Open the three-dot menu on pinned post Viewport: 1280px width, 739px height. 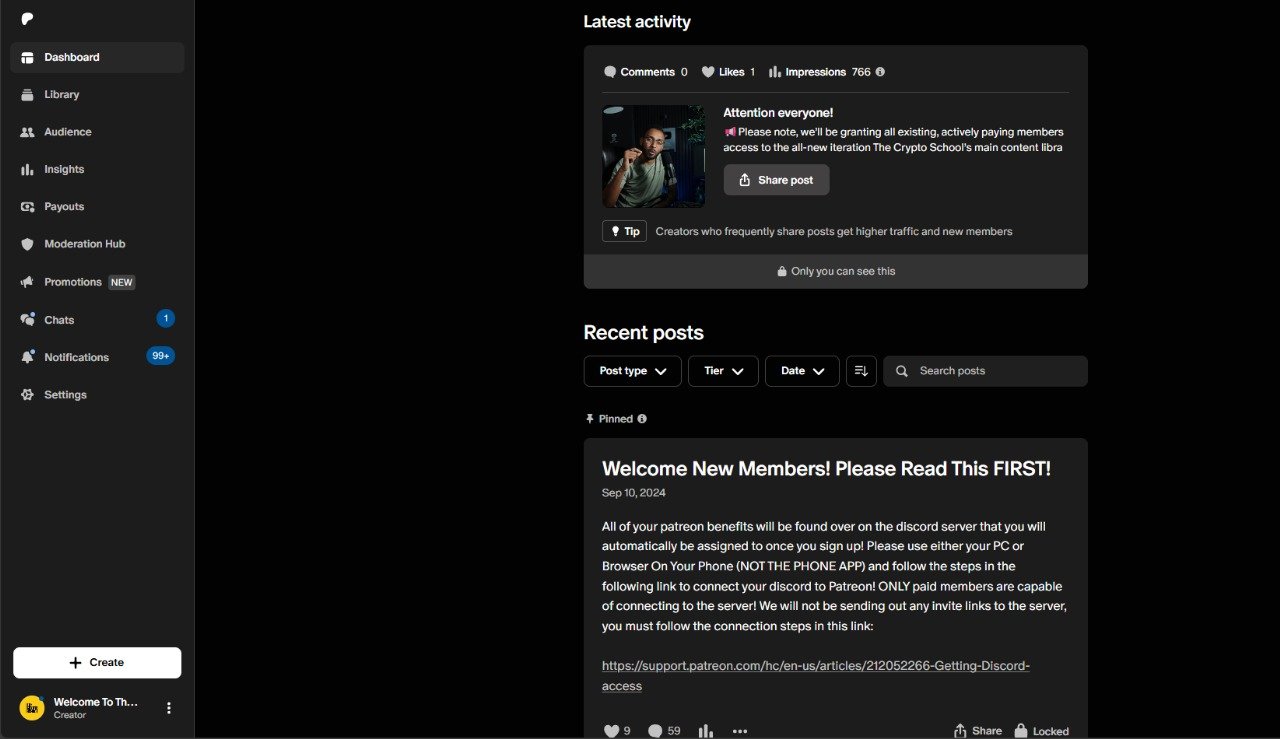740,731
